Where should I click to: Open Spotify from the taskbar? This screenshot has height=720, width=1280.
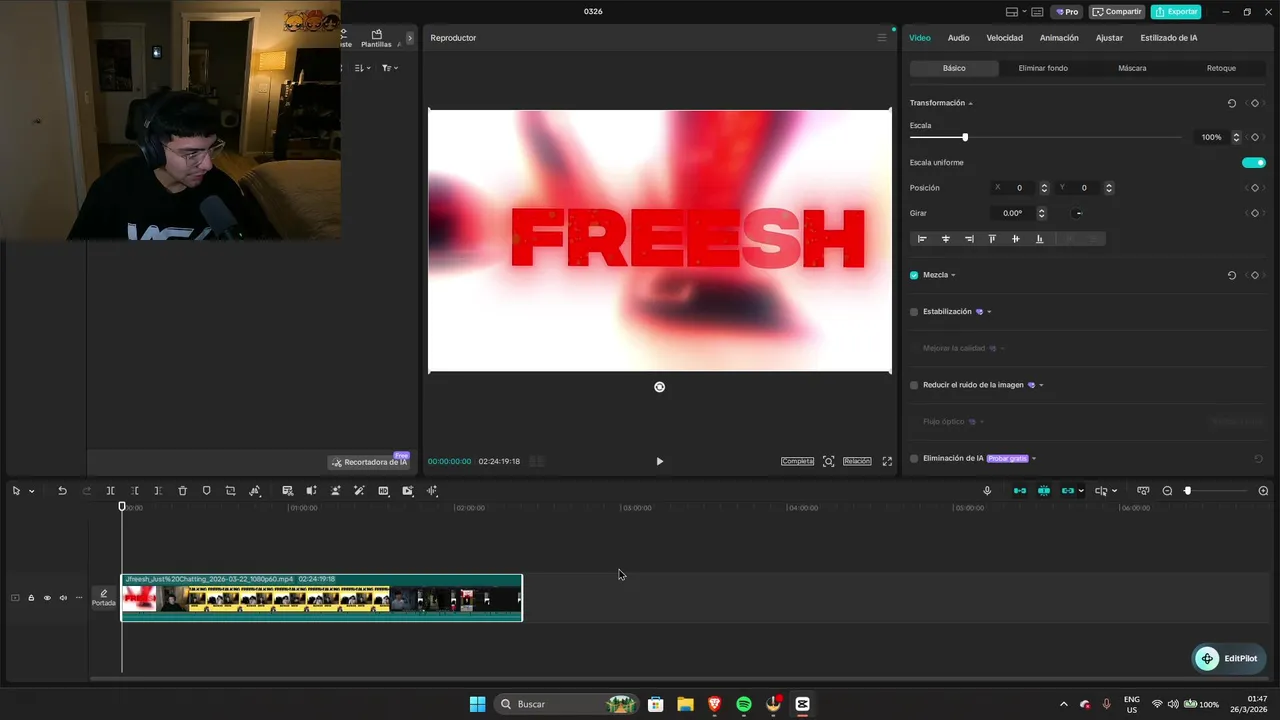click(x=744, y=704)
